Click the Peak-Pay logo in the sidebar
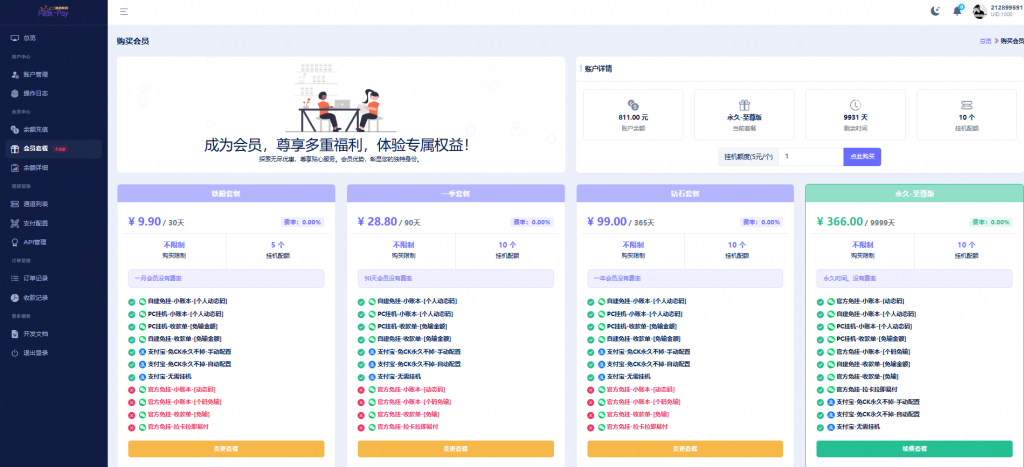1024x467 pixels. 54,11
